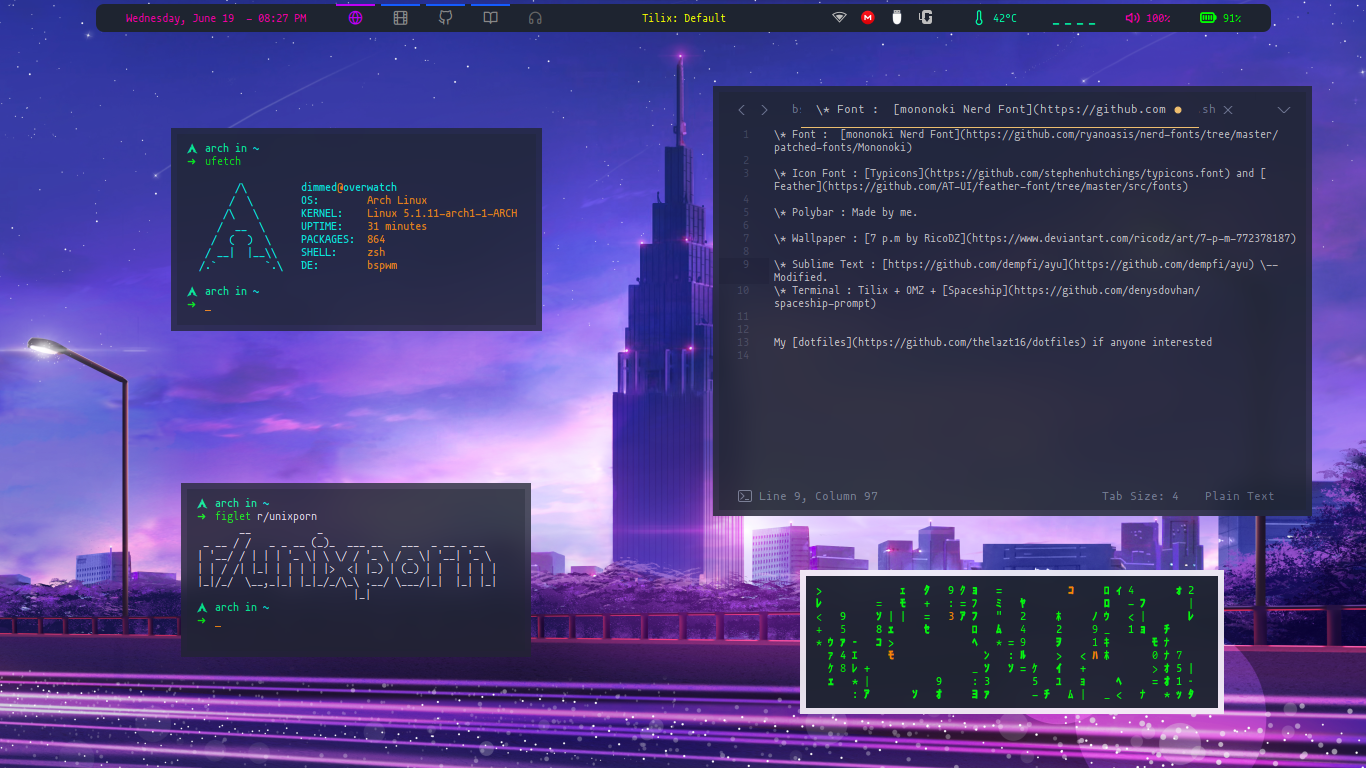Click 'dimmed@overwatch' in the ufetch output
The height and width of the screenshot is (768, 1366).
point(349,187)
